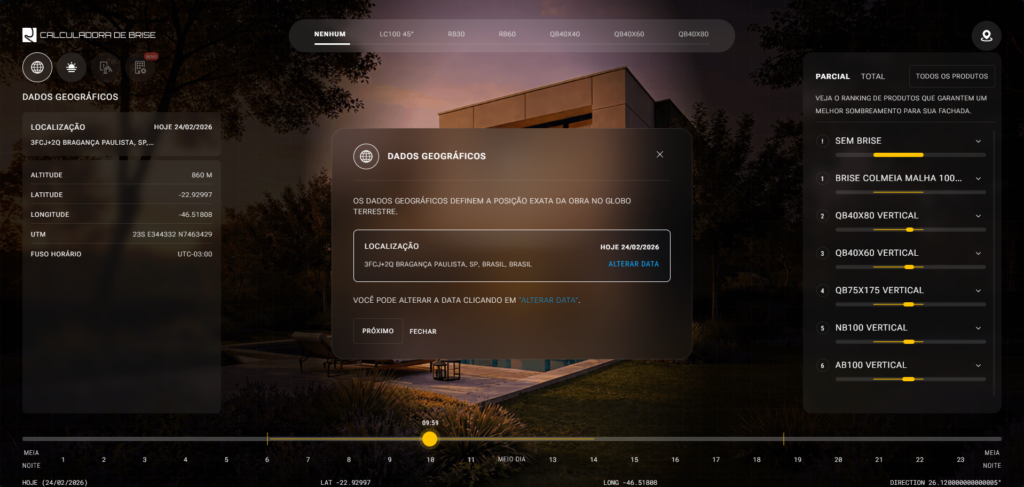Click the SEM BRISE shading bar
The image size is (1024, 487).
[910, 155]
